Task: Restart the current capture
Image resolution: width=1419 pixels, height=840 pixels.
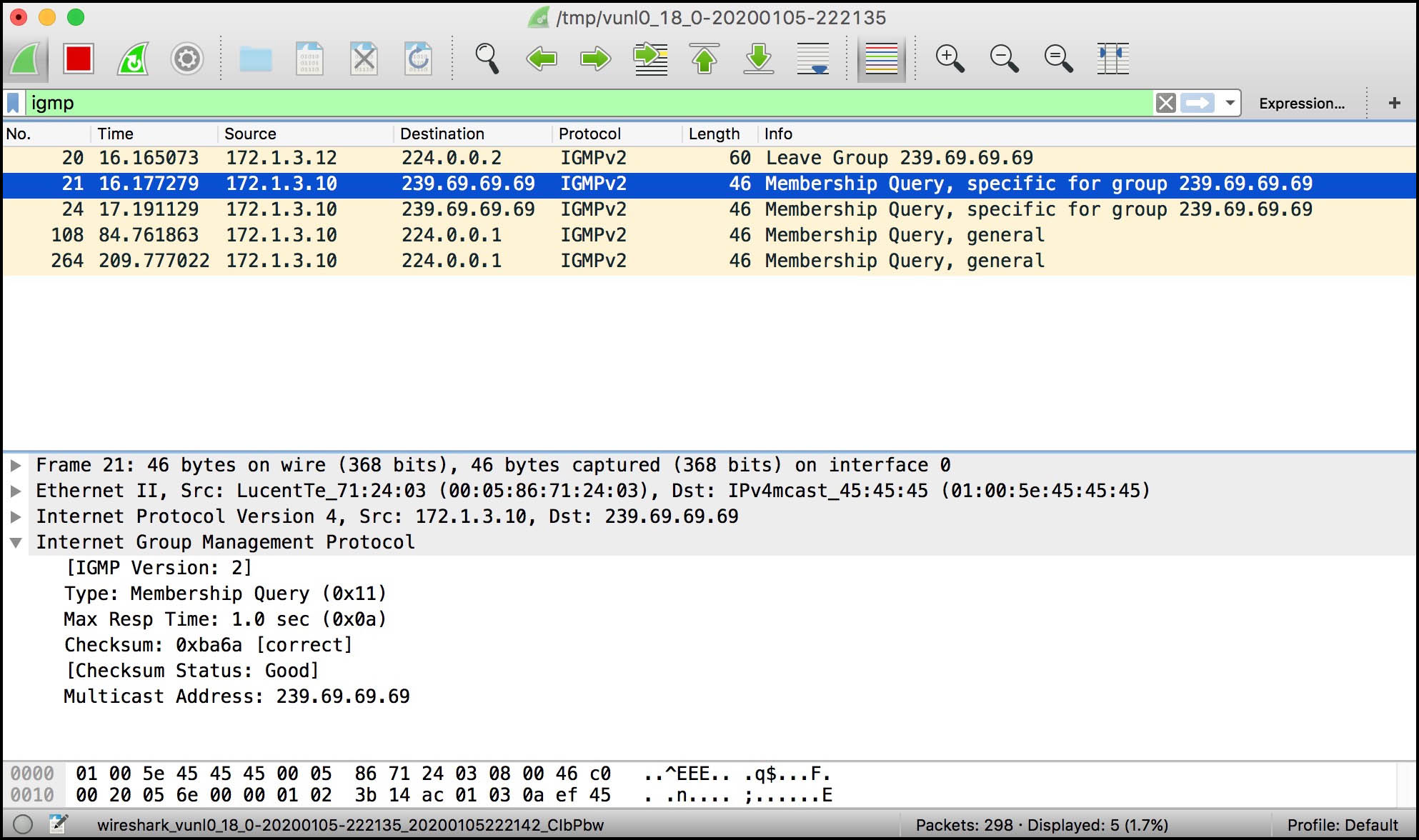Action: click(x=133, y=59)
